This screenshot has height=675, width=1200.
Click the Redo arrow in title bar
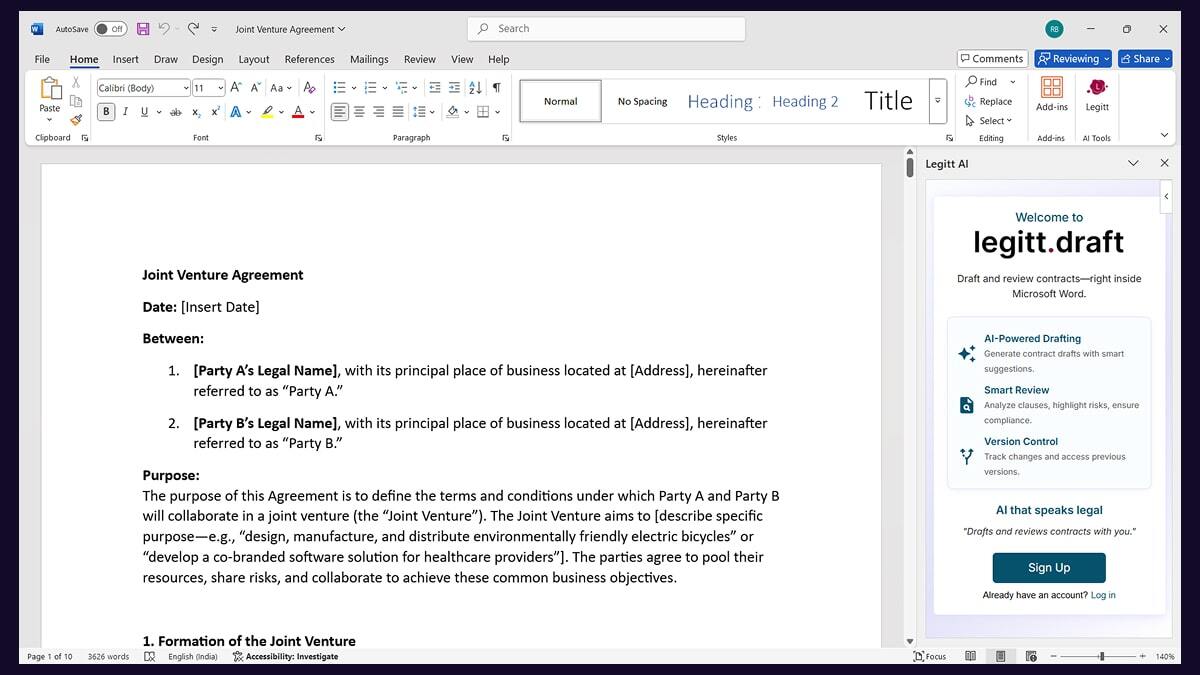(193, 29)
